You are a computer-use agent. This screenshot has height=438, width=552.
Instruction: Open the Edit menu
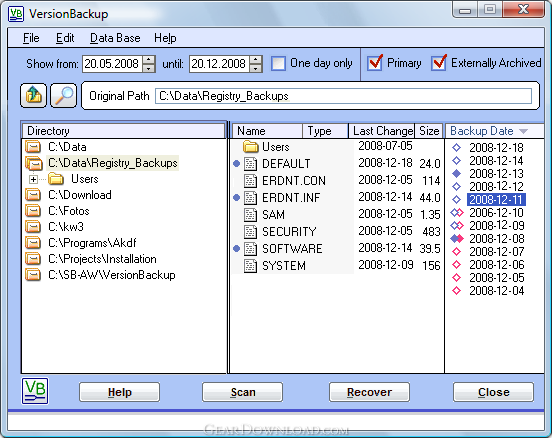[65, 38]
